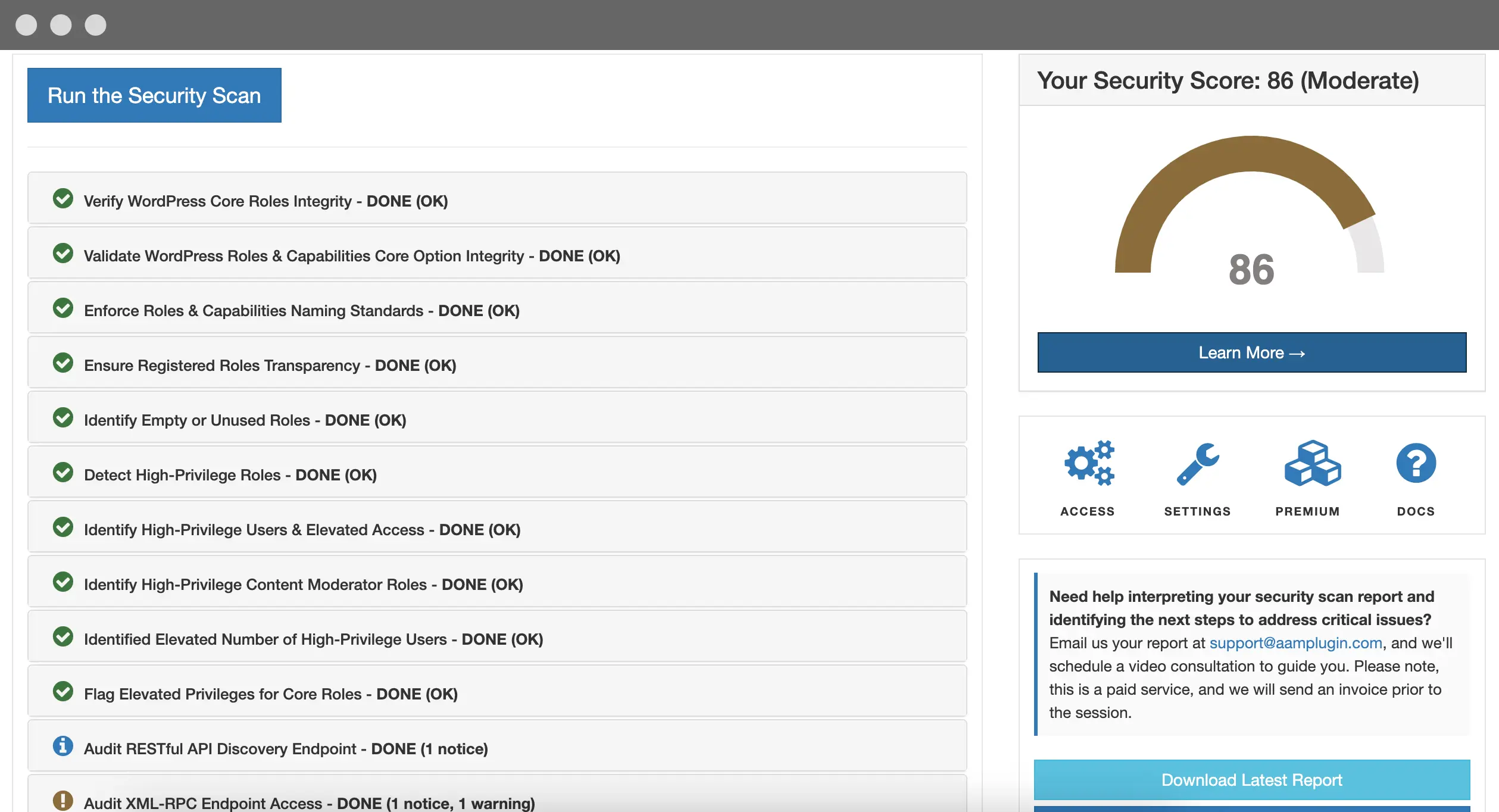1499x812 pixels.
Task: Click the Download Latest Report button
Action: tap(1252, 780)
